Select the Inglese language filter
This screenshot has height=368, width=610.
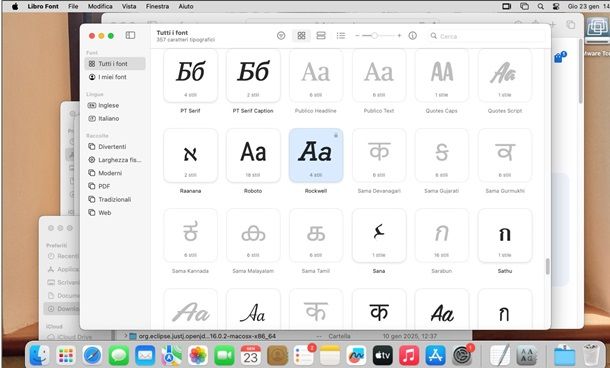pyautogui.click(x=115, y=105)
